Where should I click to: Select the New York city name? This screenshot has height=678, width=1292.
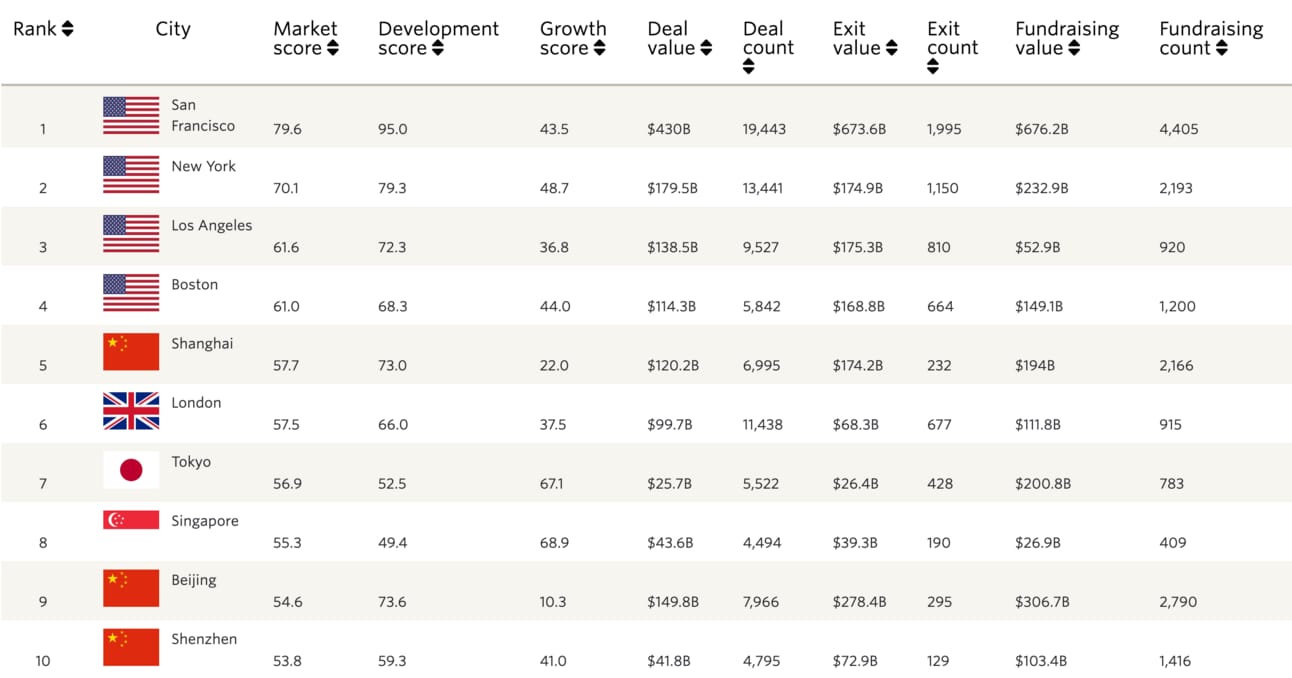pyautogui.click(x=203, y=166)
